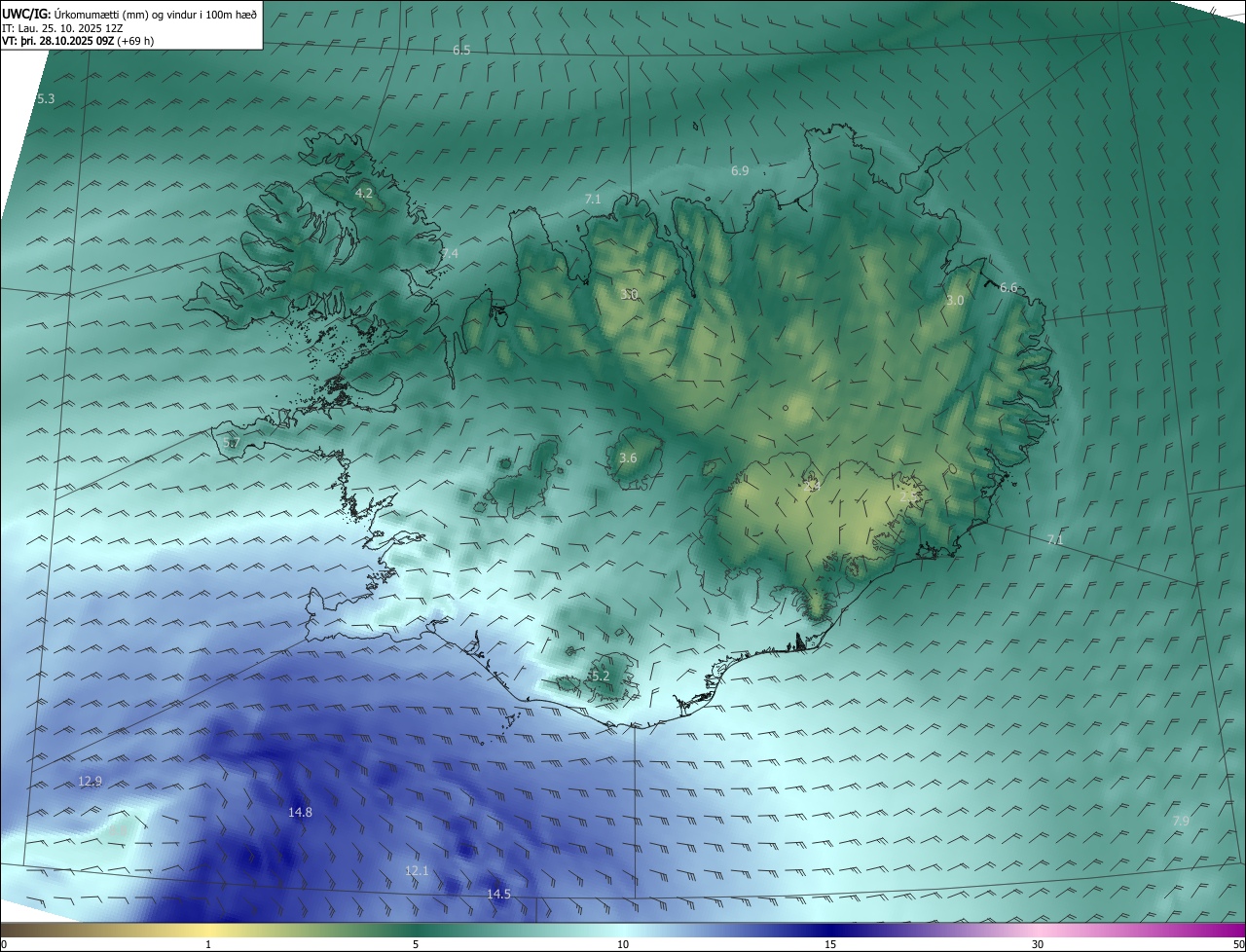This screenshot has height=952, width=1246.
Task: Click the 5.2 value label near the south coast
Action: (600, 676)
